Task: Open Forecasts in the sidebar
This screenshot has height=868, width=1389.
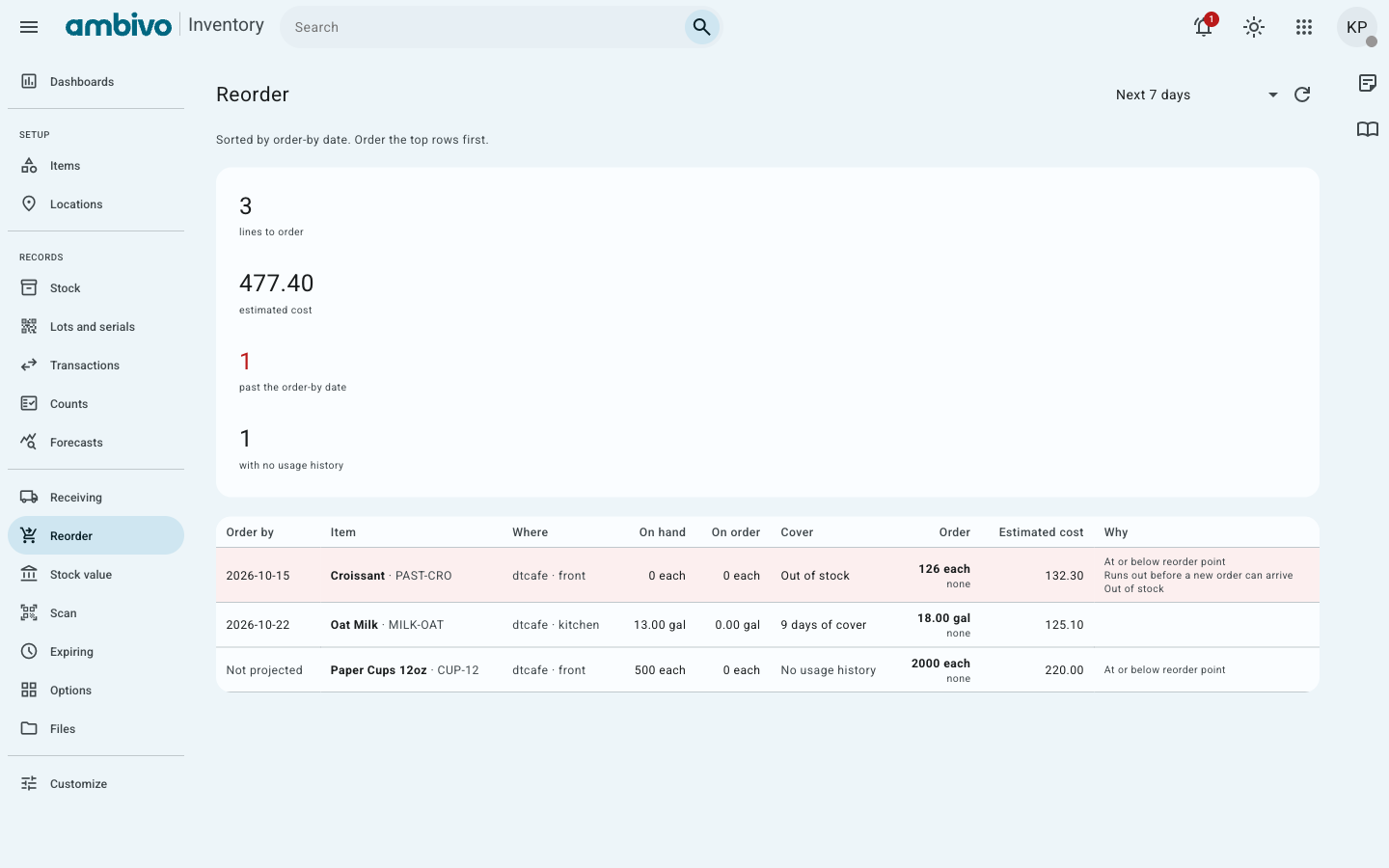Action: click(95, 443)
